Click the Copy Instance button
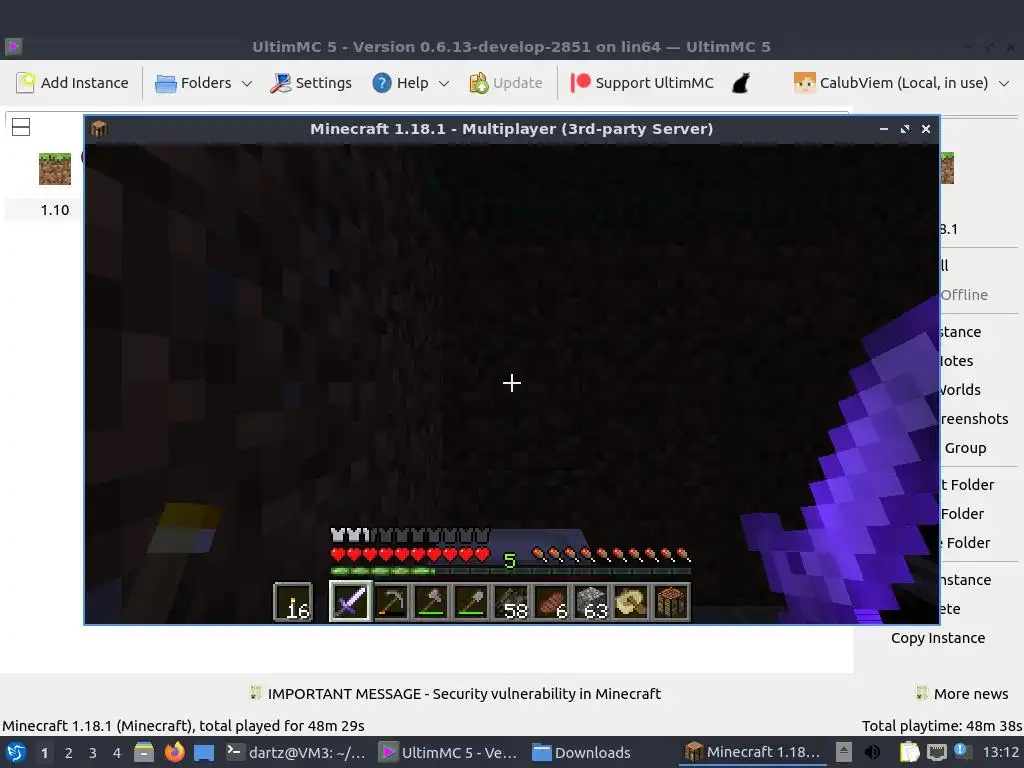Image resolution: width=1024 pixels, height=768 pixels. [938, 638]
